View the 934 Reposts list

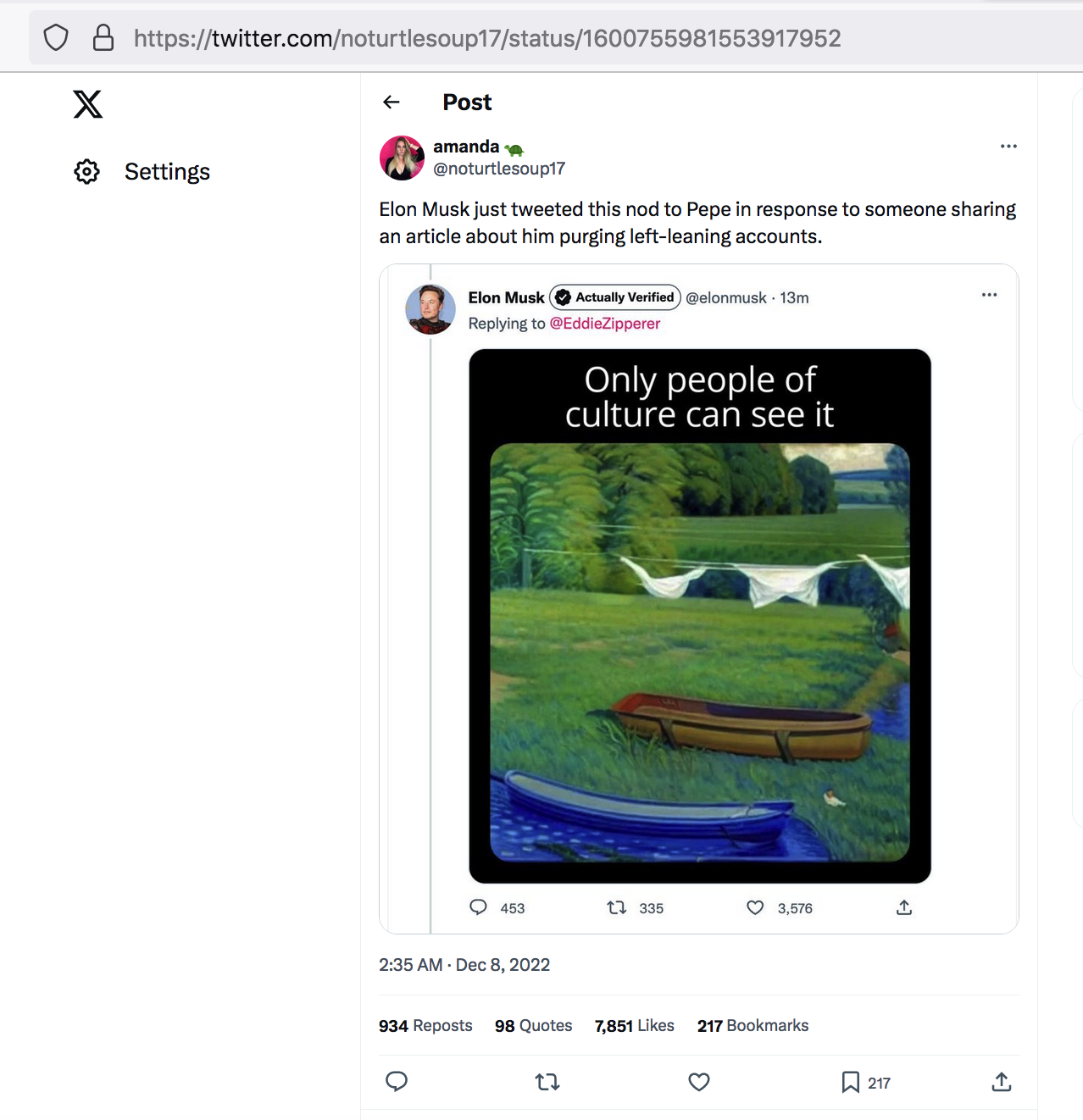(425, 1025)
